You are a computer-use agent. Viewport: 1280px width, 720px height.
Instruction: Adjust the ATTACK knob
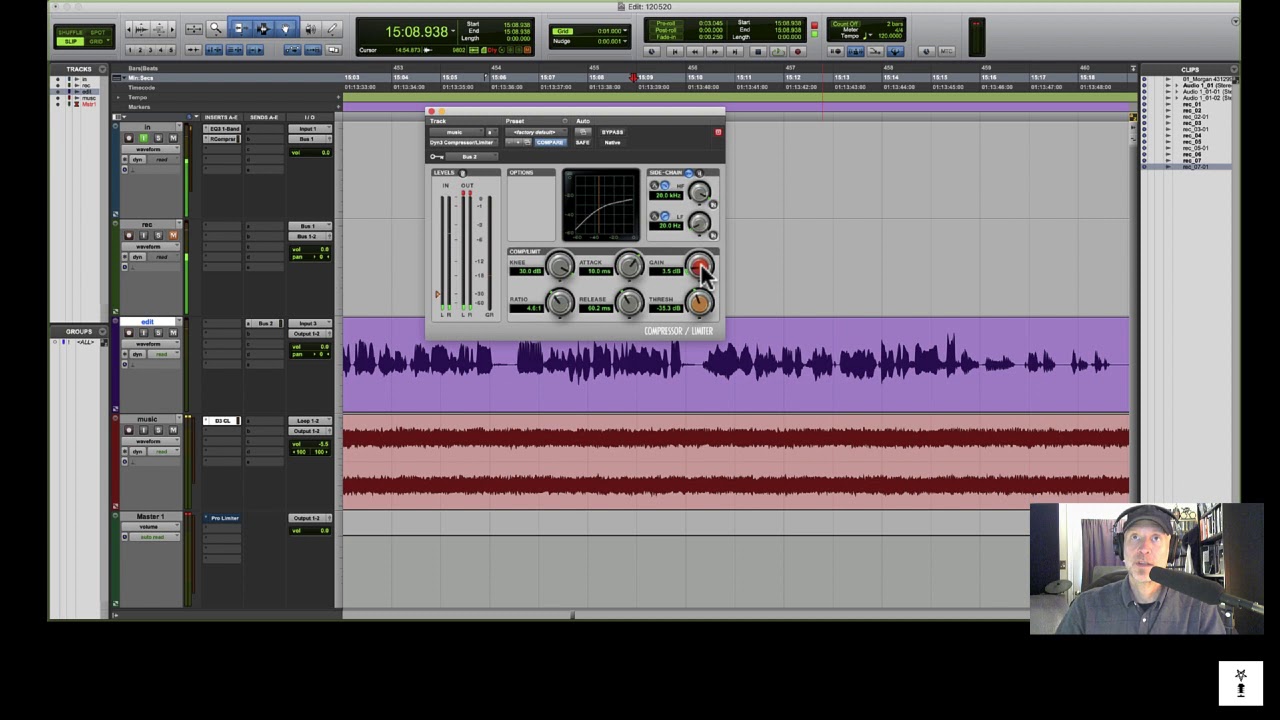pos(629,266)
